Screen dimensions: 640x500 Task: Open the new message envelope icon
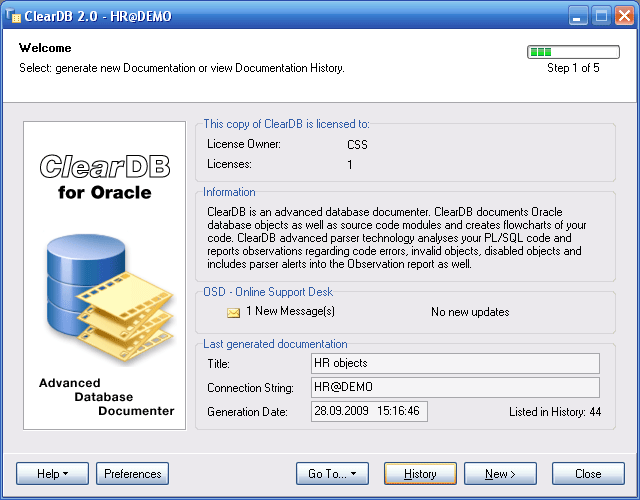[233, 313]
